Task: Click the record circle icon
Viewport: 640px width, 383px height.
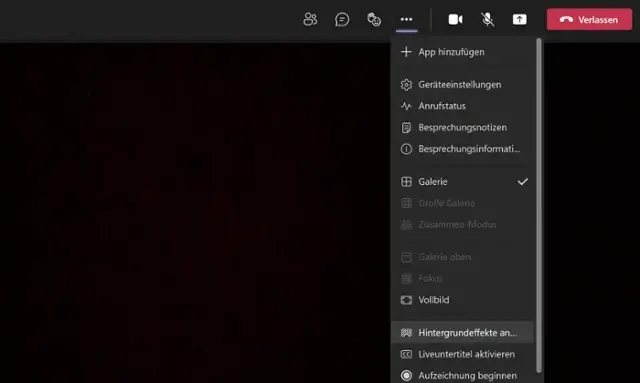Action: [x=406, y=376]
